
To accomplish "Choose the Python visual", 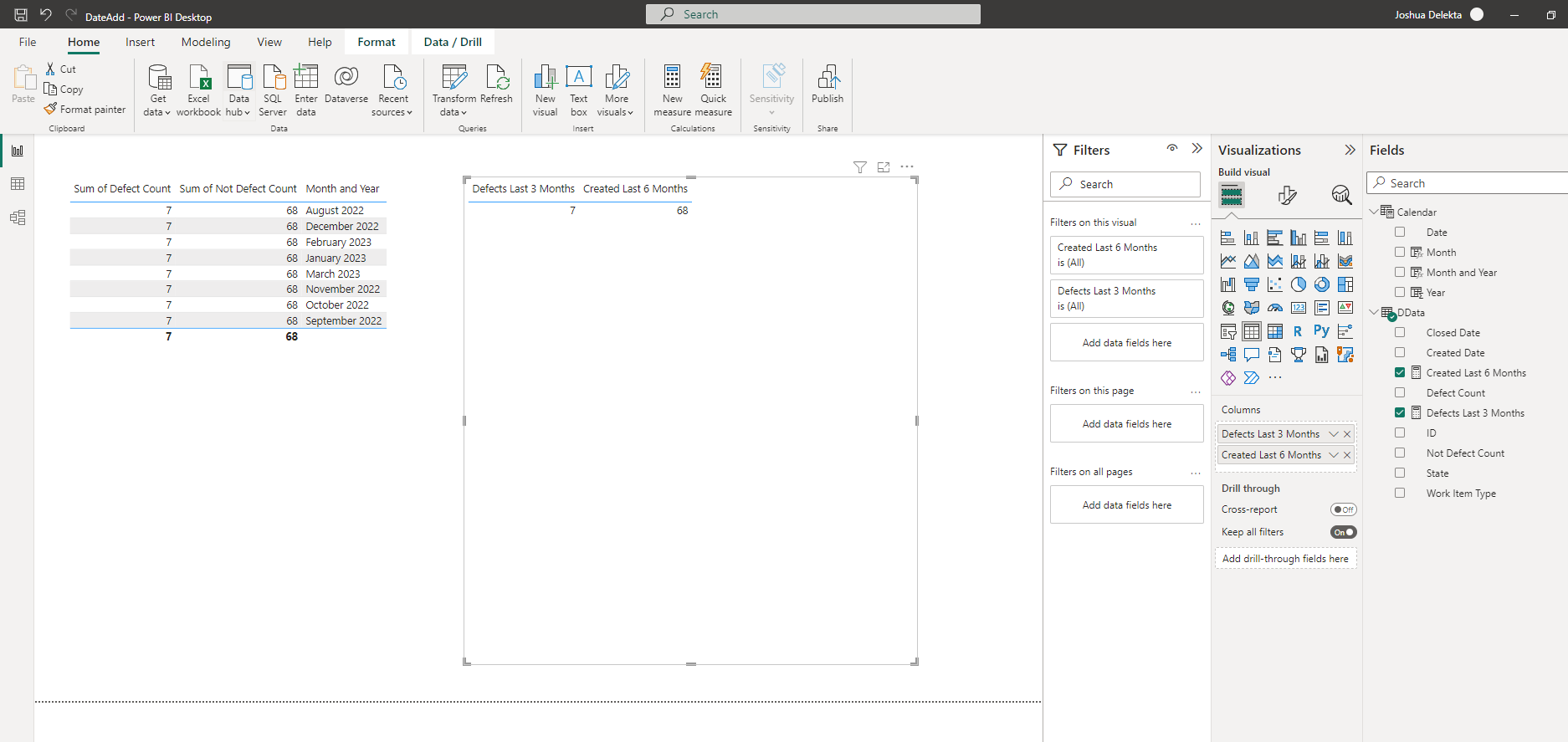I will tap(1321, 331).
